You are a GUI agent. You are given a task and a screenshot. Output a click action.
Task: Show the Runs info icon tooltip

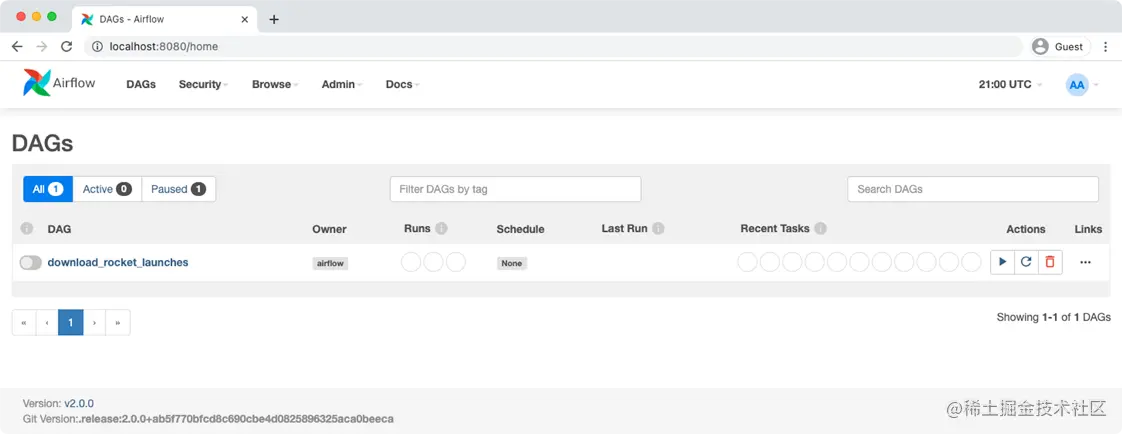coord(442,229)
